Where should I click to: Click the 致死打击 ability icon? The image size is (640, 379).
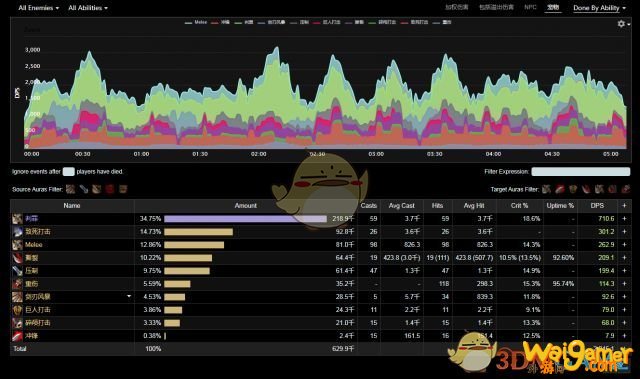17,232
